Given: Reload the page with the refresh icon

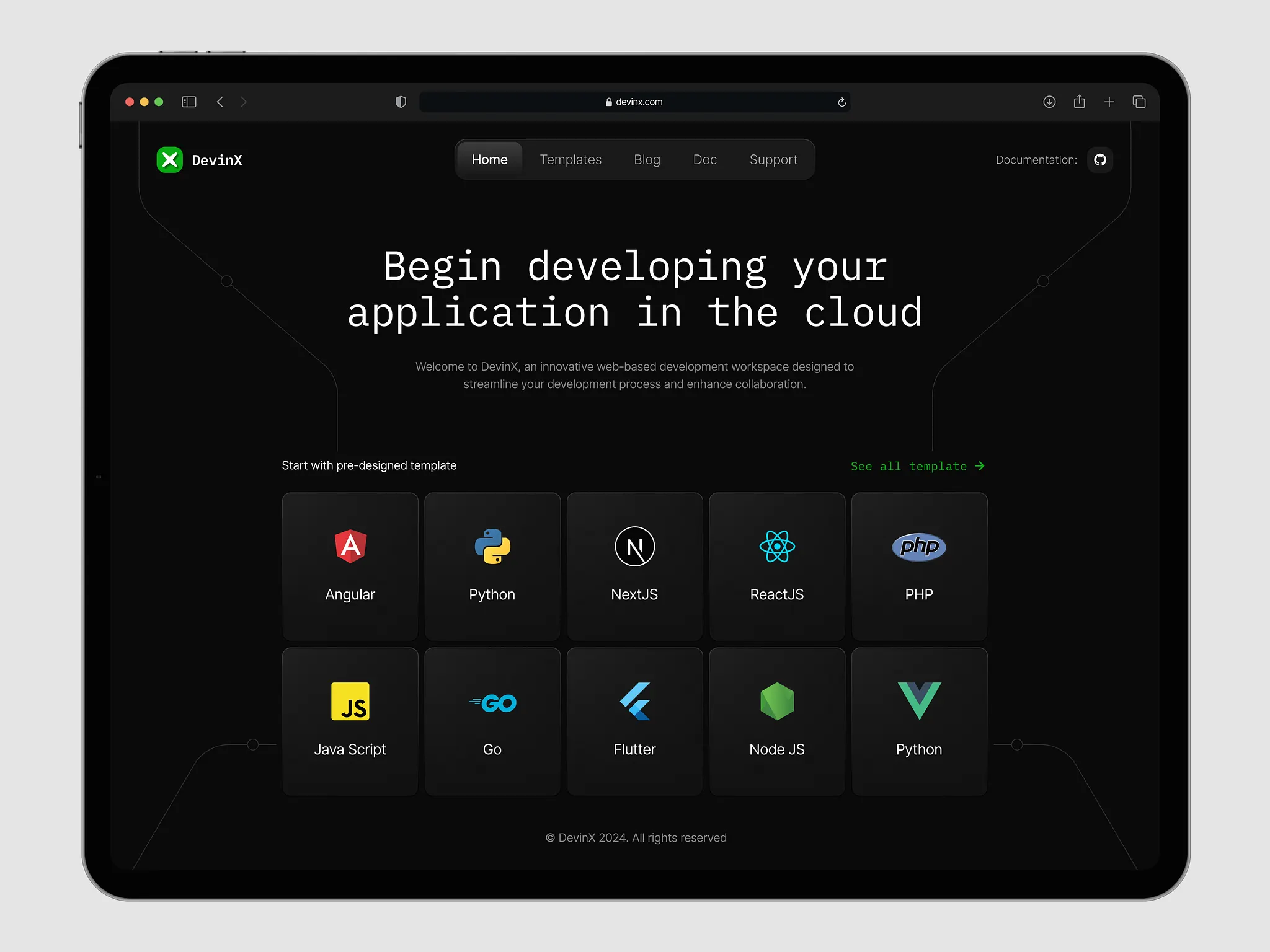Looking at the screenshot, I should (x=841, y=102).
